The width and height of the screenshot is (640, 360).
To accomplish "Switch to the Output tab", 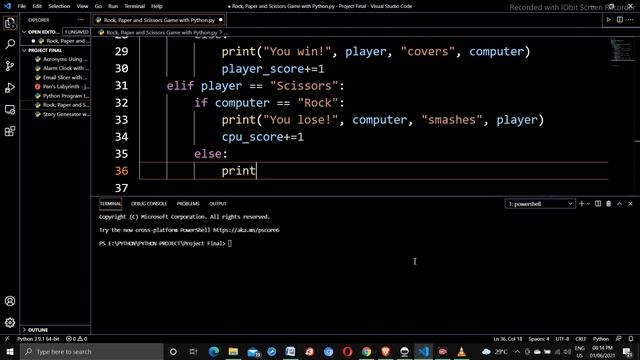I will pyautogui.click(x=218, y=204).
